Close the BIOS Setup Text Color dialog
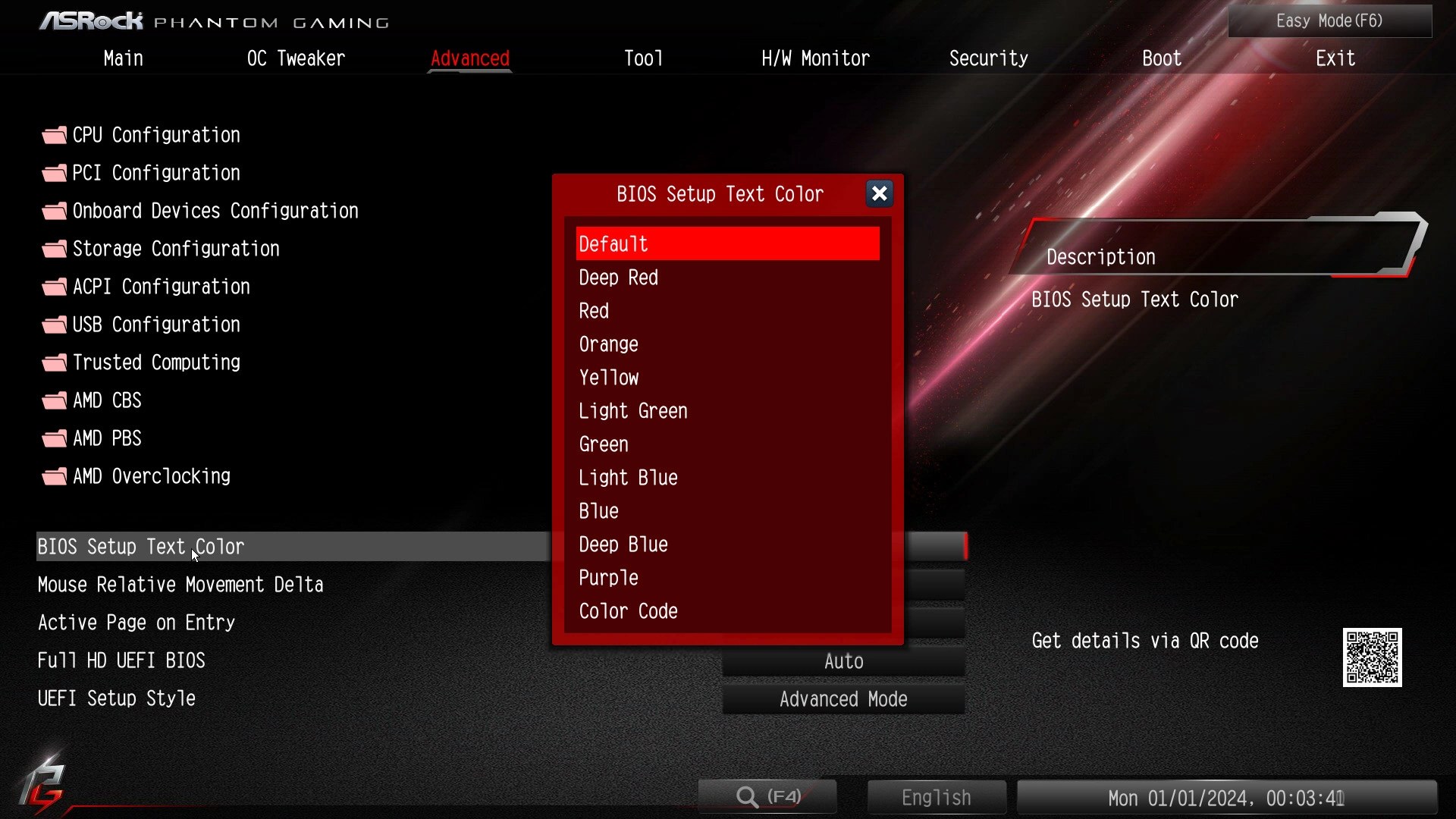Image resolution: width=1456 pixels, height=819 pixels. [878, 193]
